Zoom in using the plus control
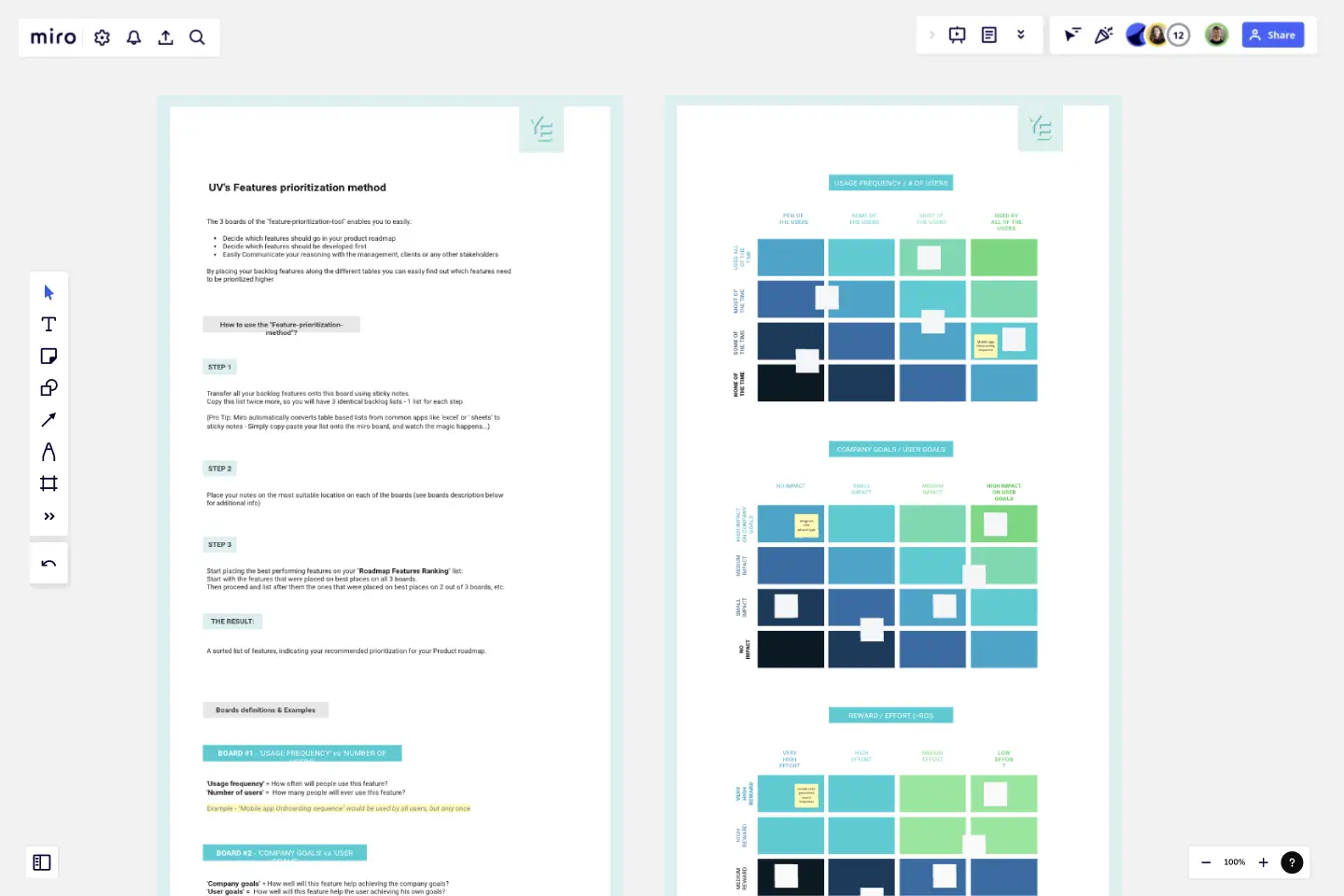The width and height of the screenshot is (1344, 896). (x=1264, y=862)
